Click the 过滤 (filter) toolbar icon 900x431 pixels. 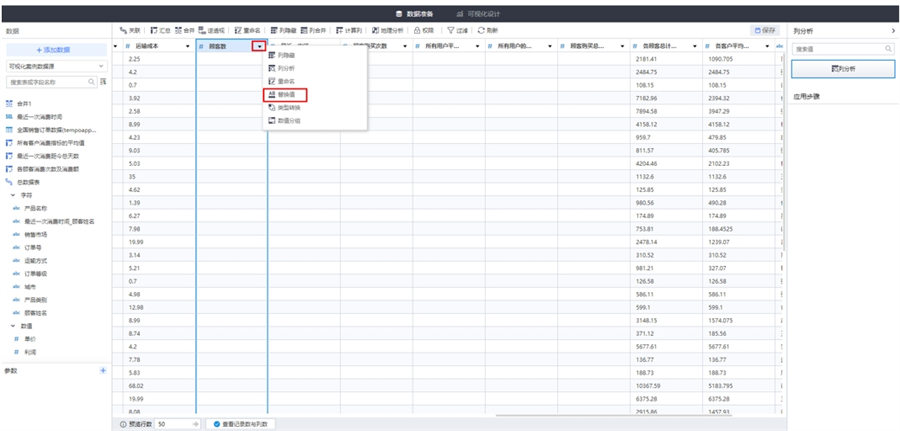click(x=457, y=31)
